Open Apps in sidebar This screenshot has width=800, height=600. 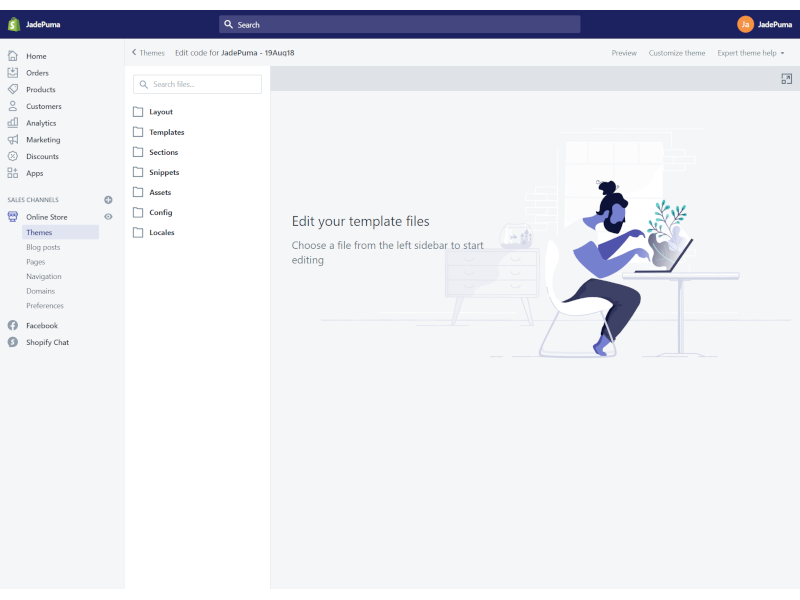[34, 173]
